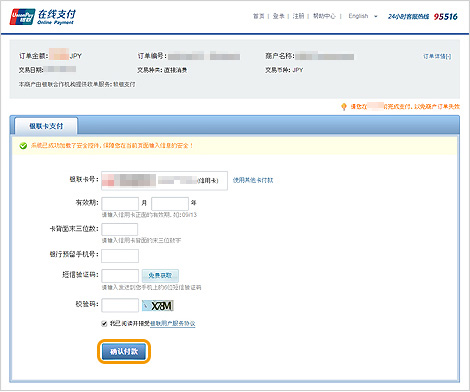Image resolution: width=470 pixels, height=392 pixels.
Task: Click the 交易币种: JPY text
Action: click(x=284, y=70)
